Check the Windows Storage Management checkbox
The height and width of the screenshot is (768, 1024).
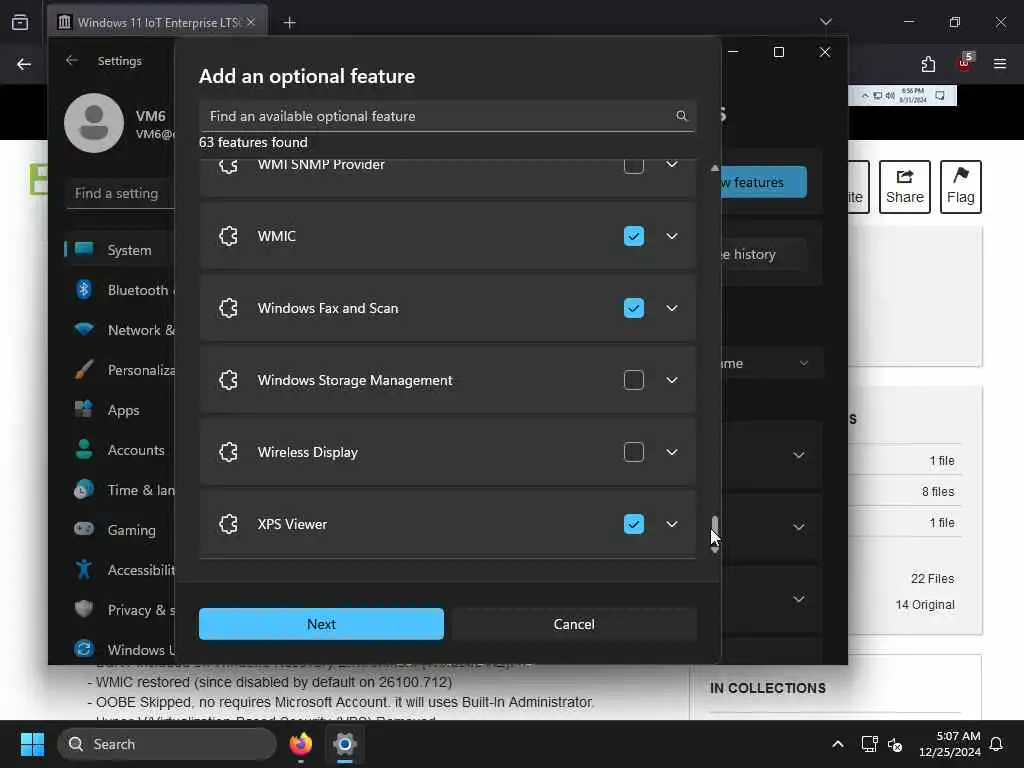(633, 380)
